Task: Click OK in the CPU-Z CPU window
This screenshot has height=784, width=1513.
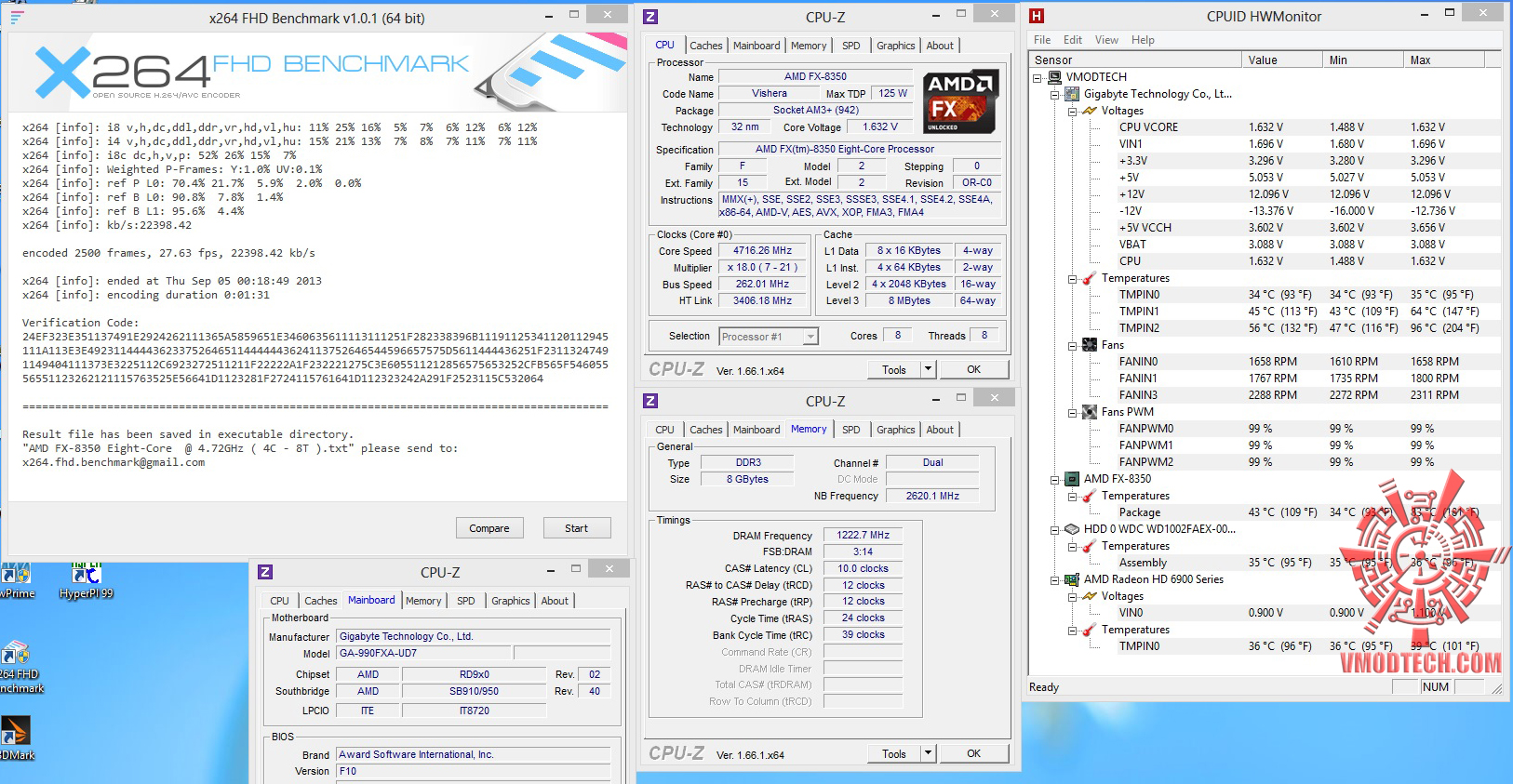Action: click(x=973, y=369)
